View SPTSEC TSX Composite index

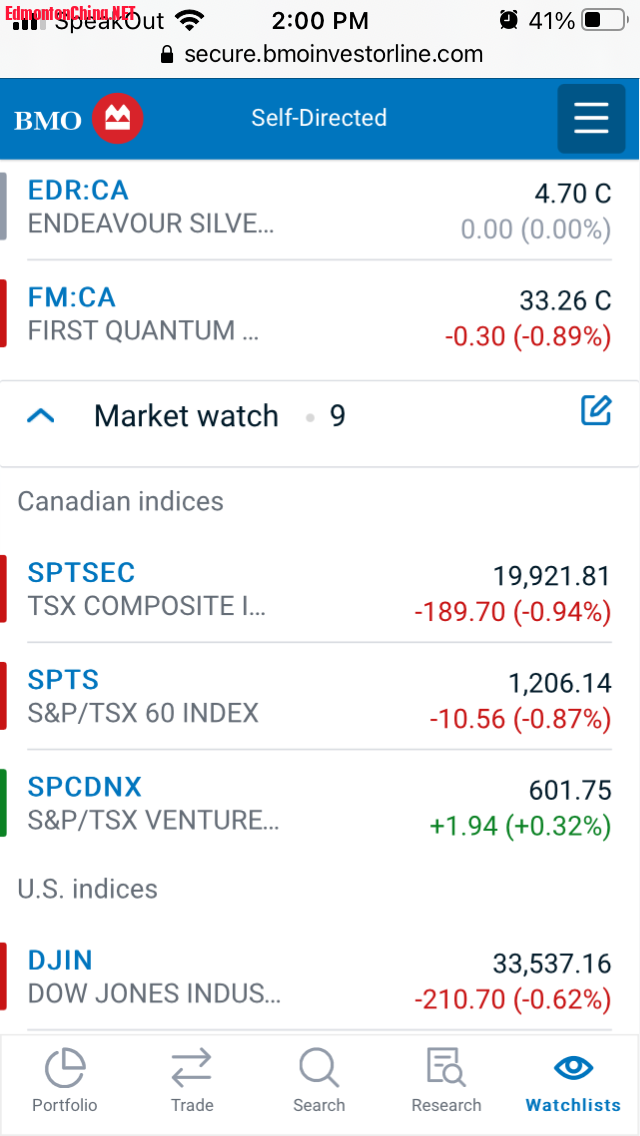(81, 572)
